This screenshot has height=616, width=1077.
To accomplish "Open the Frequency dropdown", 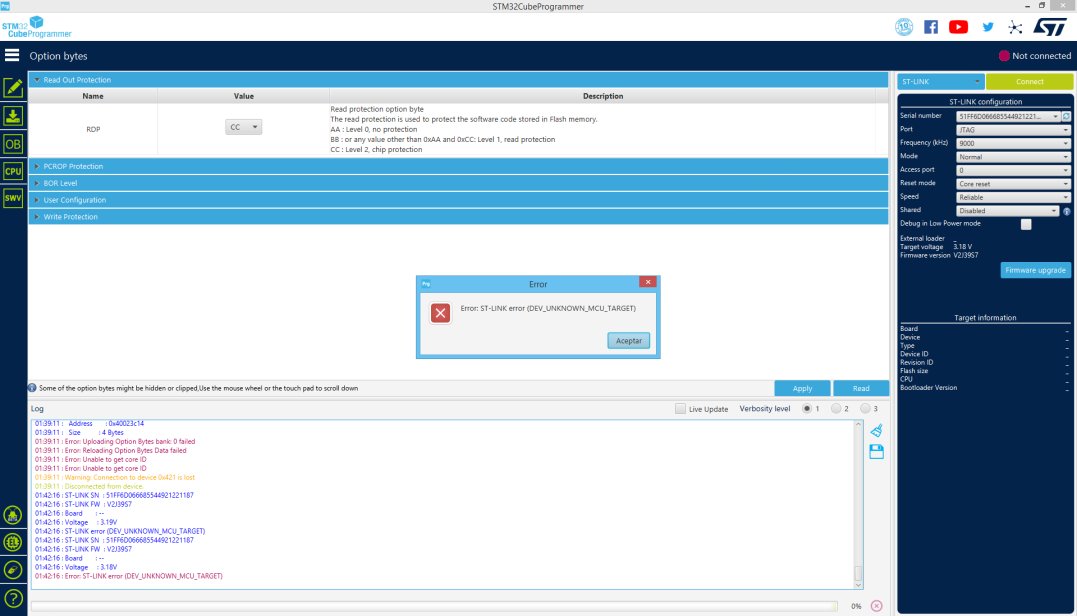I will click(1014, 144).
